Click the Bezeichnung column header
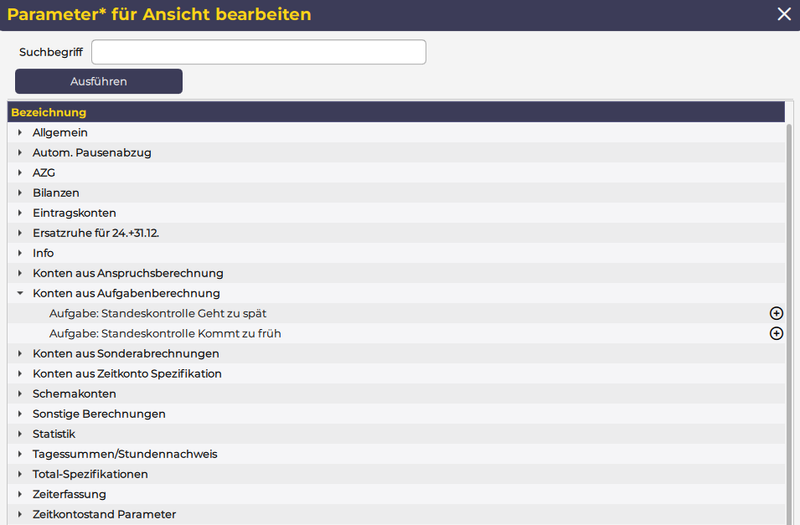 coord(49,112)
